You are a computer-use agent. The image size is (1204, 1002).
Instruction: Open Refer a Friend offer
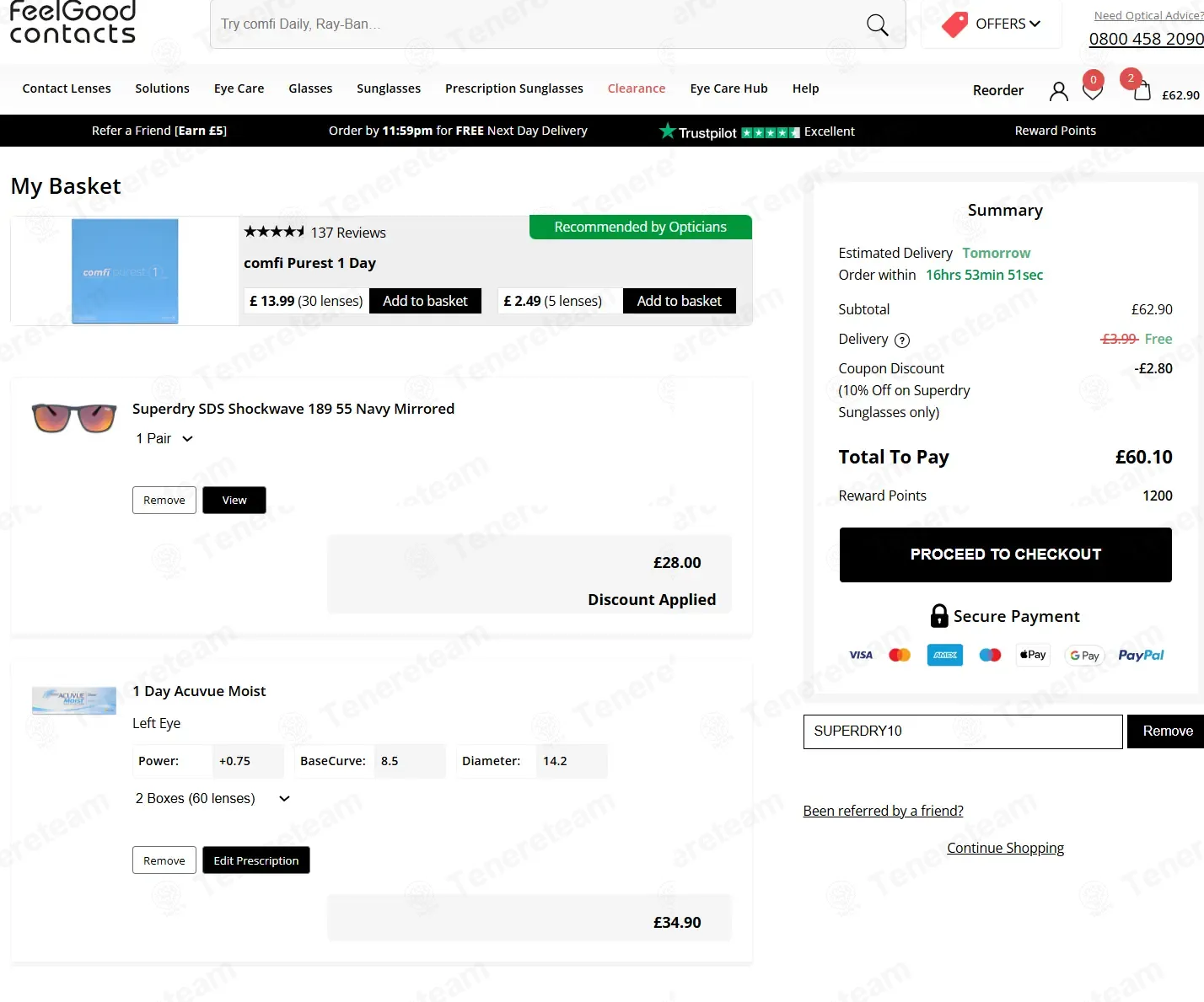[x=159, y=131]
